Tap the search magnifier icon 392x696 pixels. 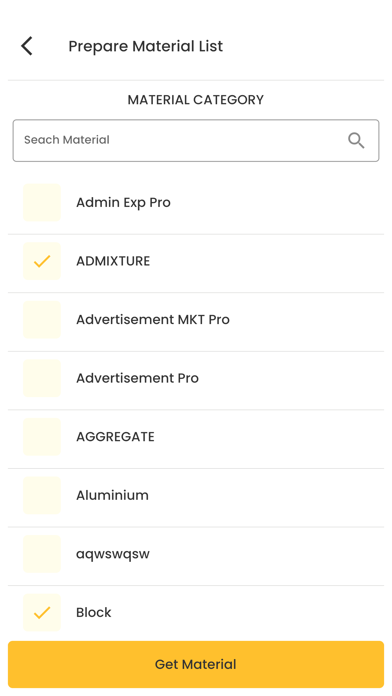(x=356, y=140)
